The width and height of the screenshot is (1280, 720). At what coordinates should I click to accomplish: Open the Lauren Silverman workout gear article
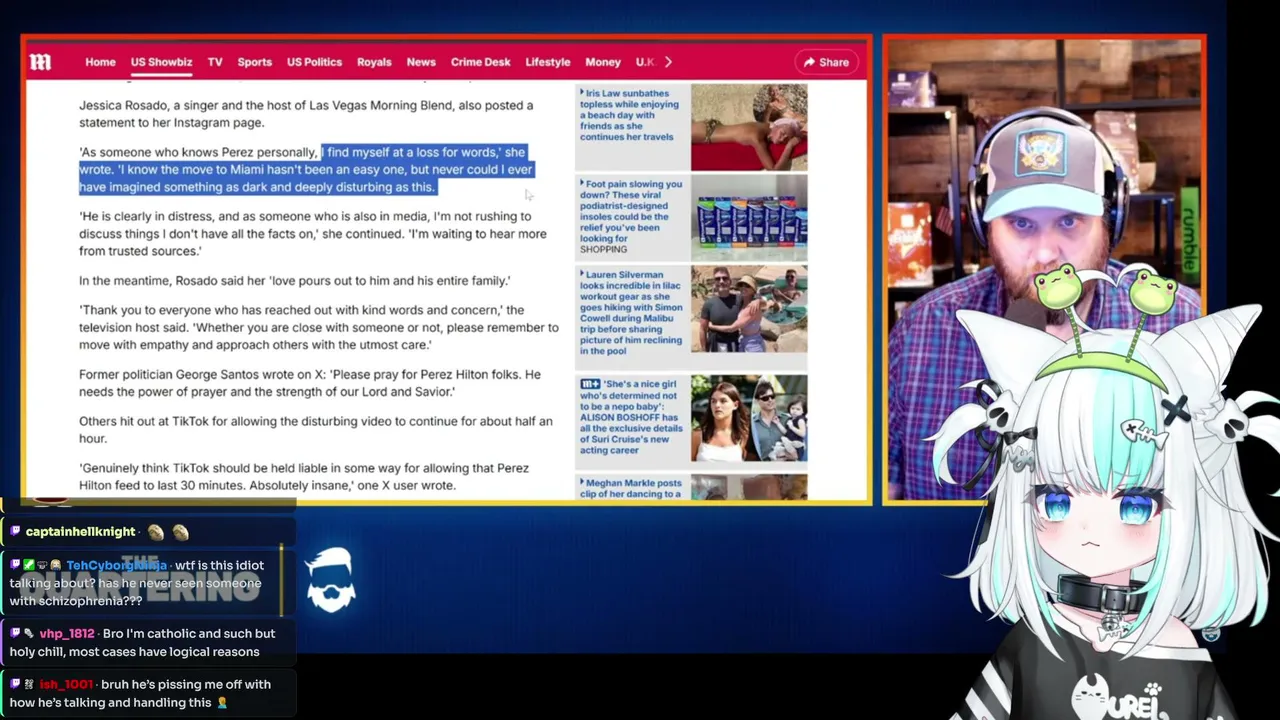[x=631, y=313]
